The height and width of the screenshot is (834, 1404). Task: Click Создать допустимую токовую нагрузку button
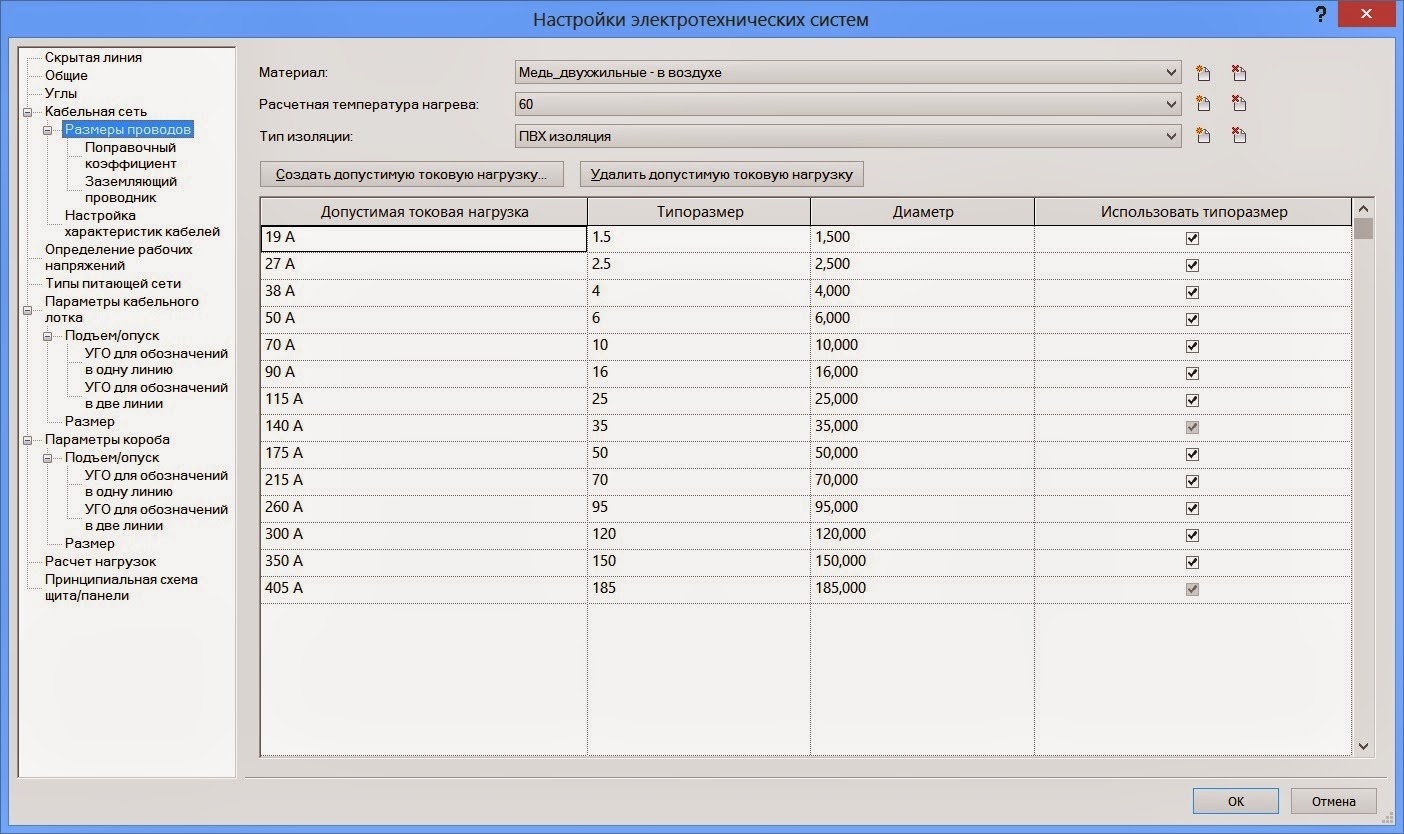[x=411, y=173]
